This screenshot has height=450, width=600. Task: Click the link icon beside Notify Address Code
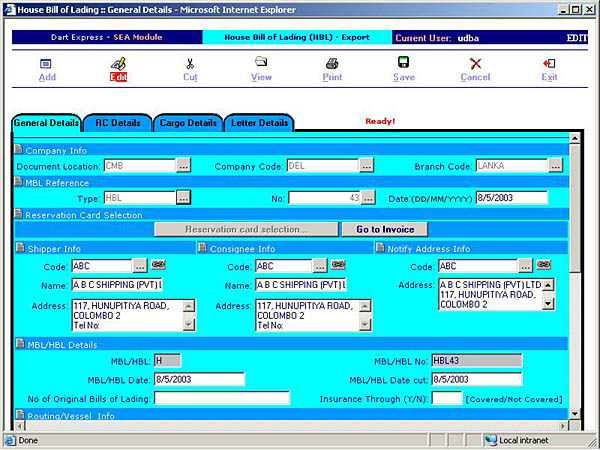click(543, 266)
